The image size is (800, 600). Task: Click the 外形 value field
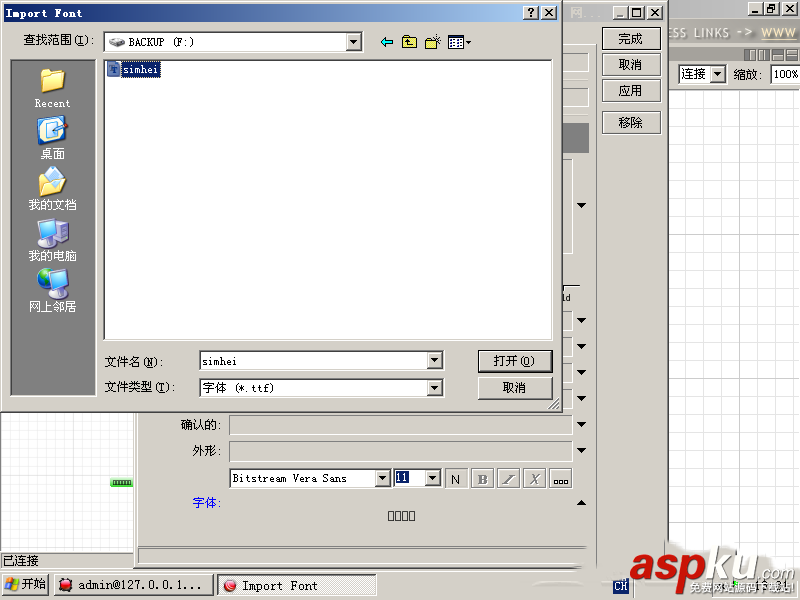pos(400,451)
